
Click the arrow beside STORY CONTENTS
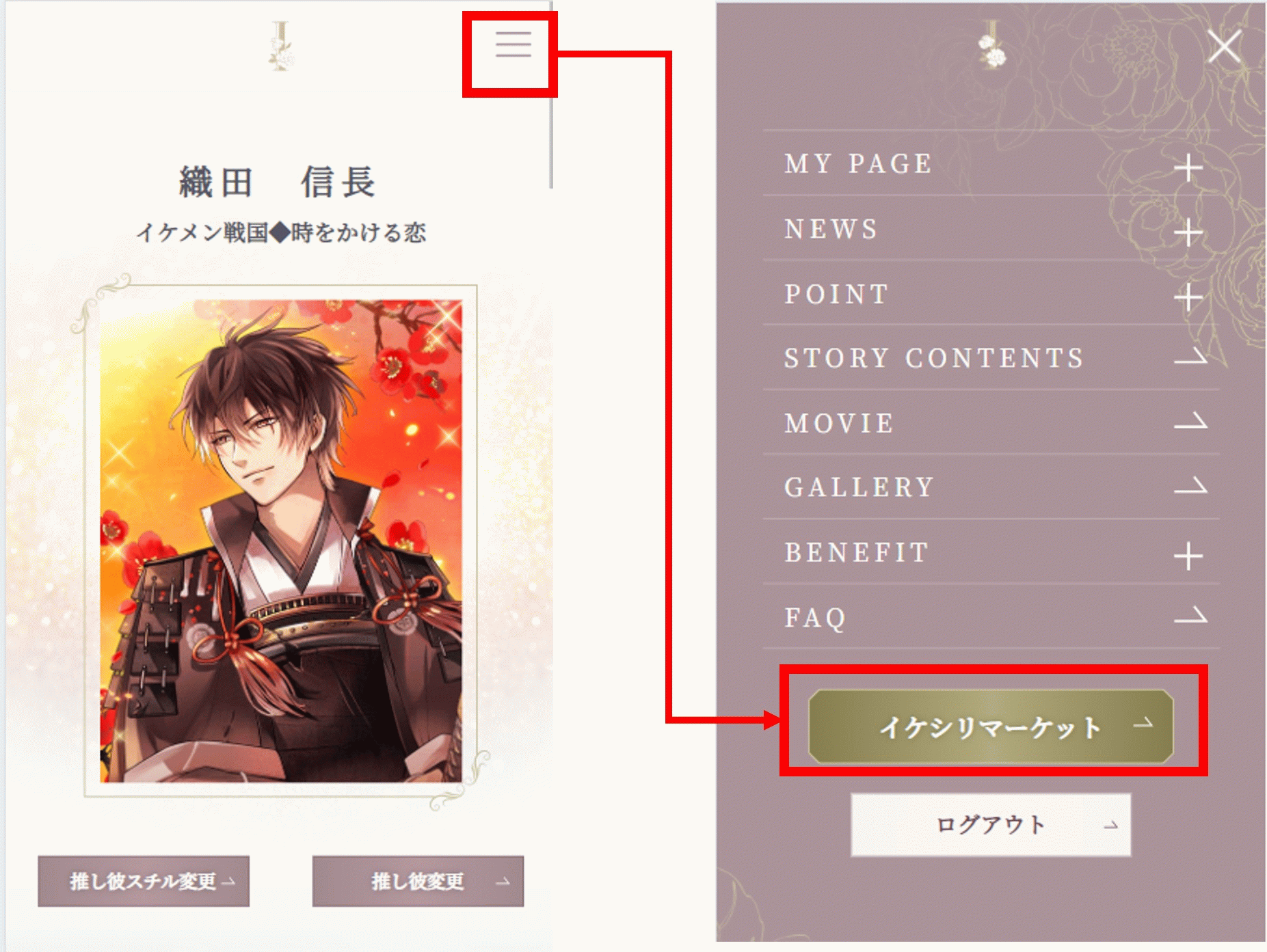coord(1190,356)
